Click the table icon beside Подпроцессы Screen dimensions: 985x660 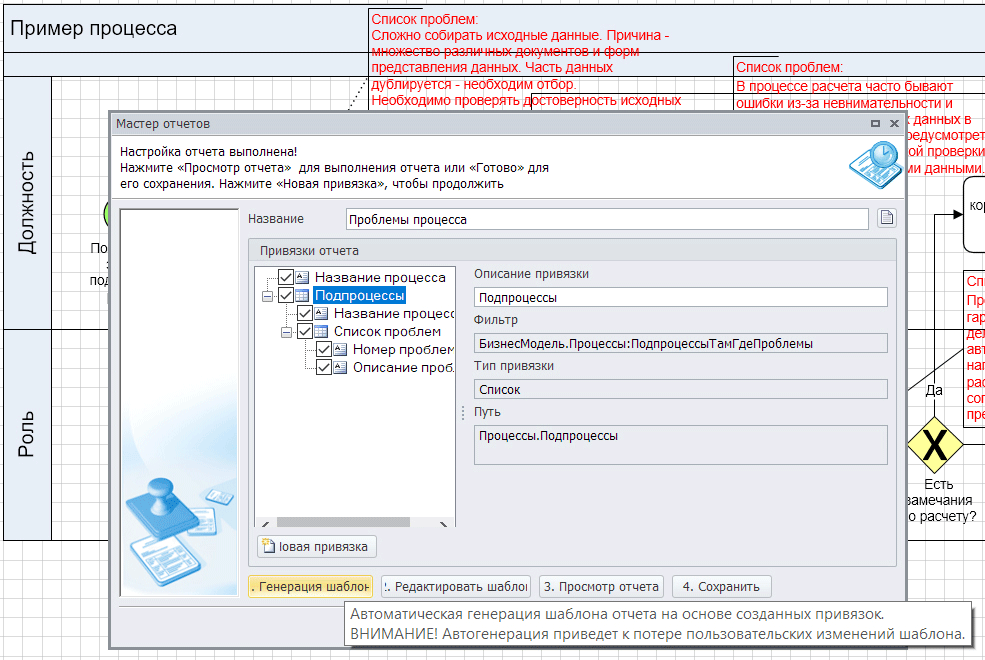coord(302,295)
